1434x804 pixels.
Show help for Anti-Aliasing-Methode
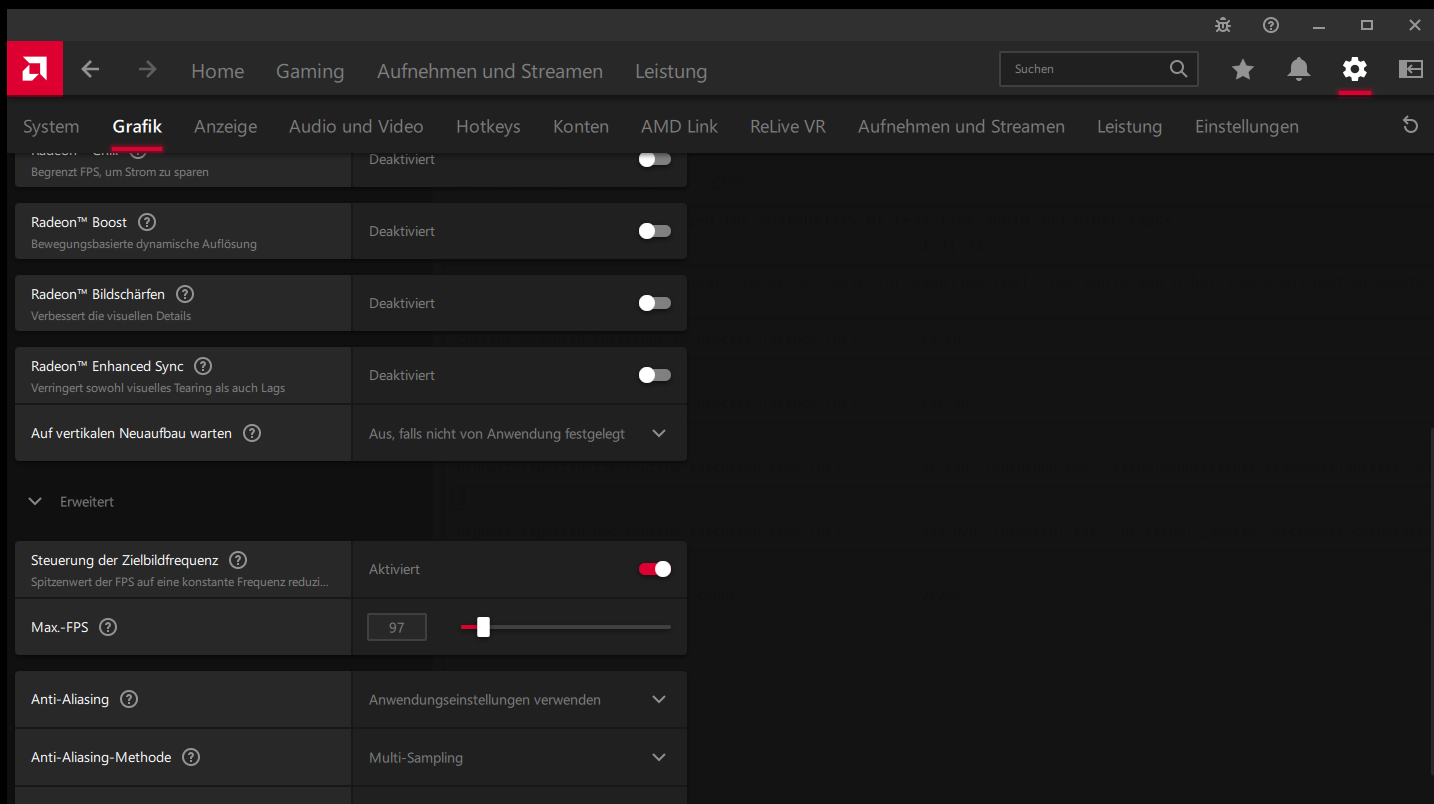(191, 757)
